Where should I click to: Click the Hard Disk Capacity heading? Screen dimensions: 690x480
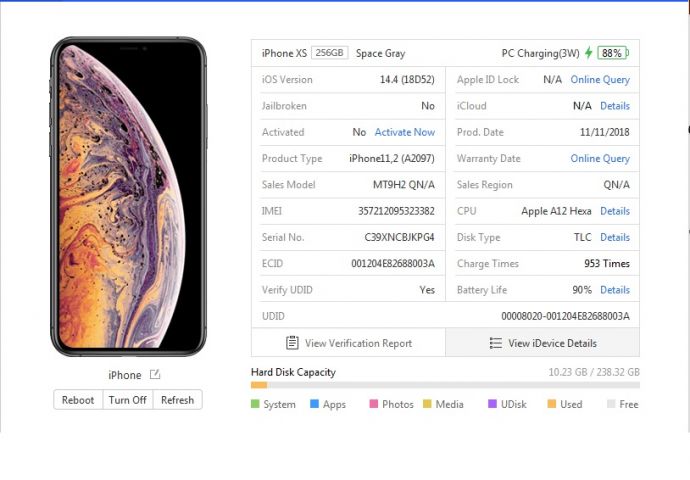coord(293,372)
